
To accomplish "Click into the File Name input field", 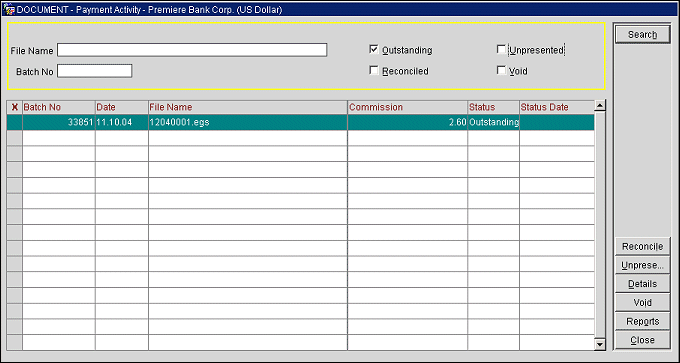I will (x=192, y=50).
